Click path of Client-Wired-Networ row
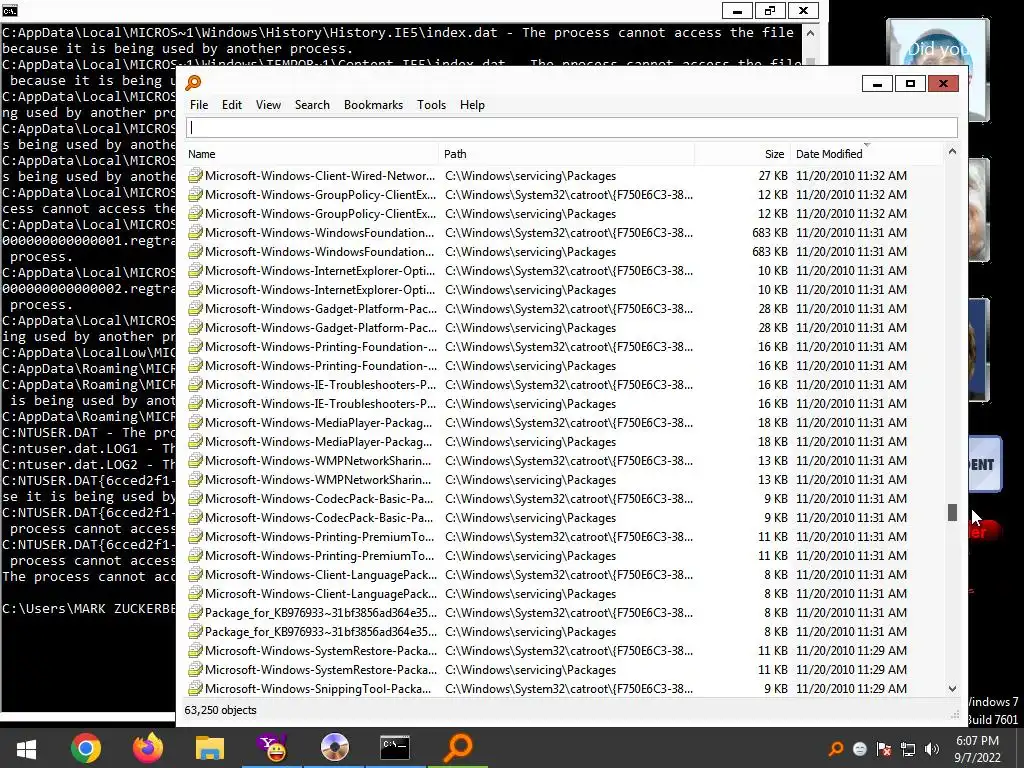The image size is (1024, 768). point(530,176)
